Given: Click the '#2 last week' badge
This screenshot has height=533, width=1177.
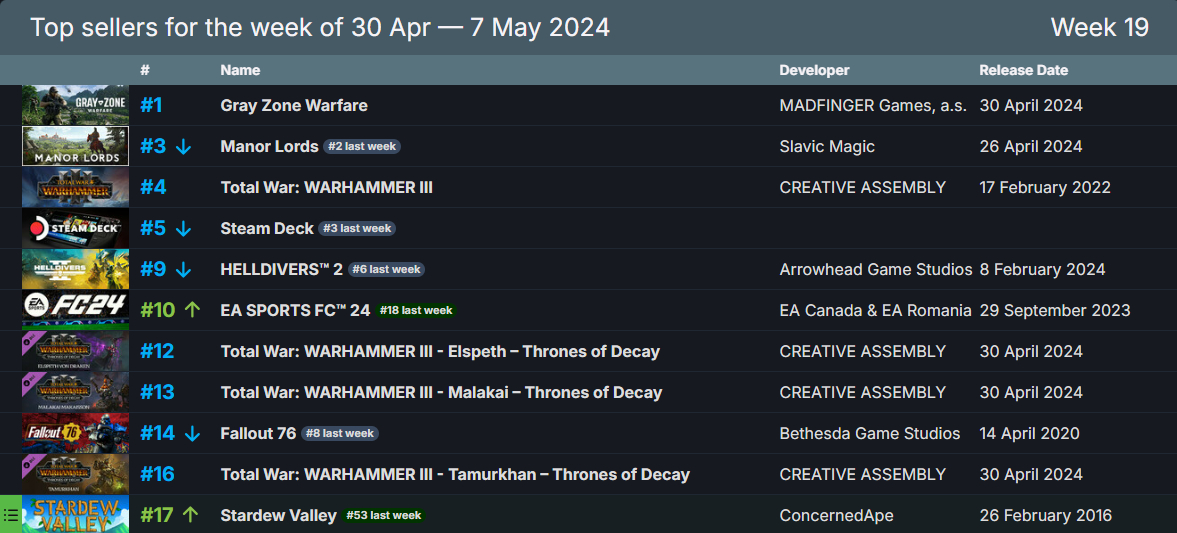Looking at the screenshot, I should pos(362,146).
